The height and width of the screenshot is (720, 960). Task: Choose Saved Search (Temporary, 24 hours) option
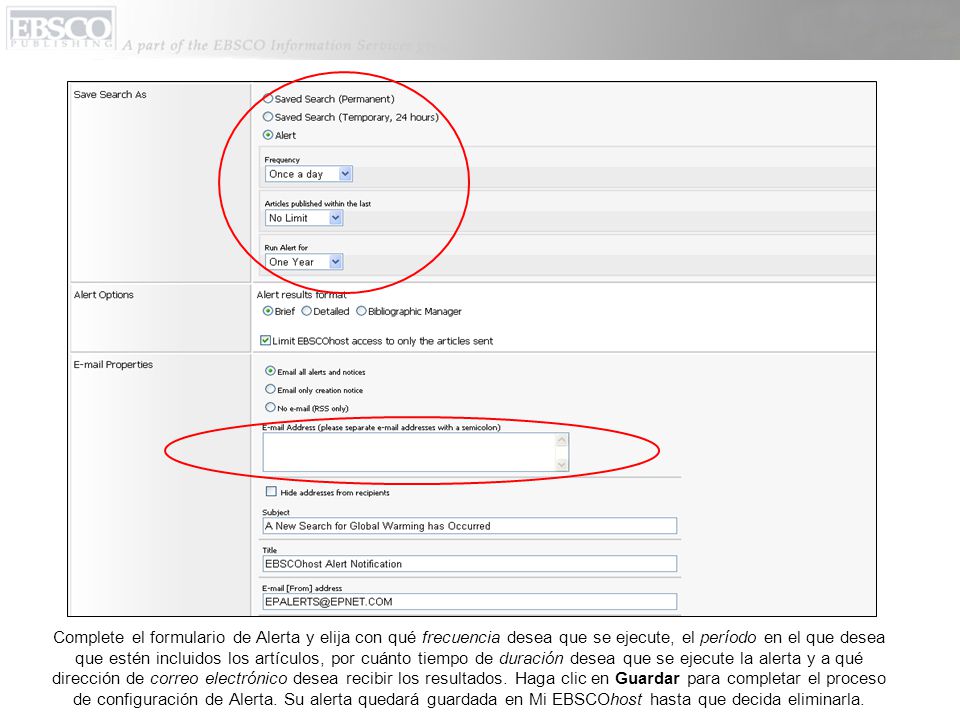268,116
